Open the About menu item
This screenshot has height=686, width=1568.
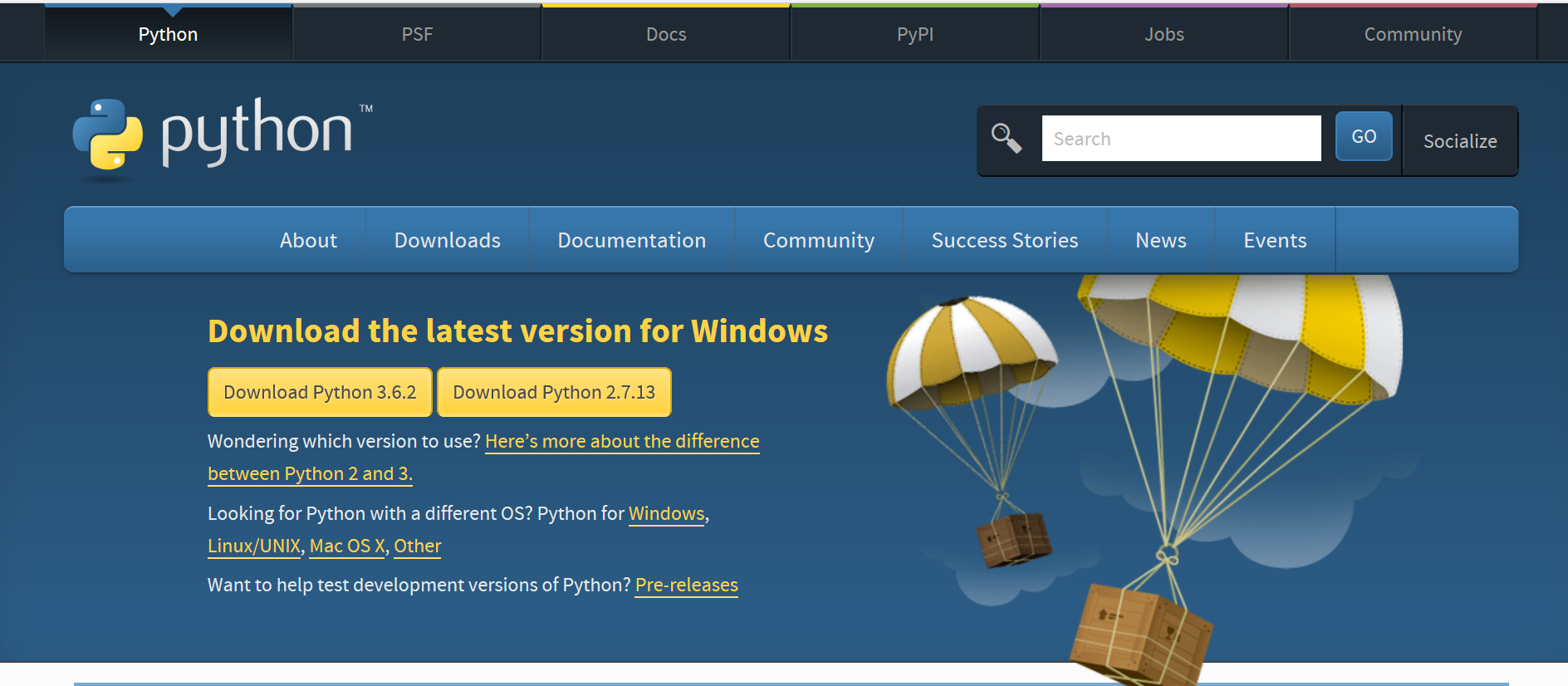coord(308,240)
